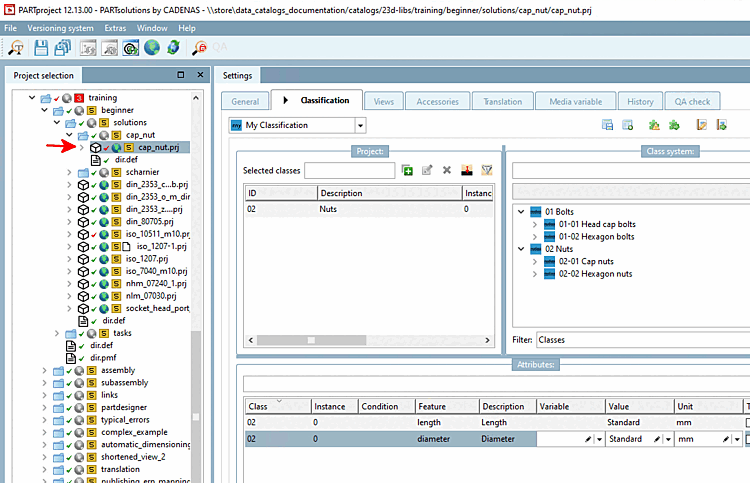Click the notebook with green arrow icon

coord(721,125)
